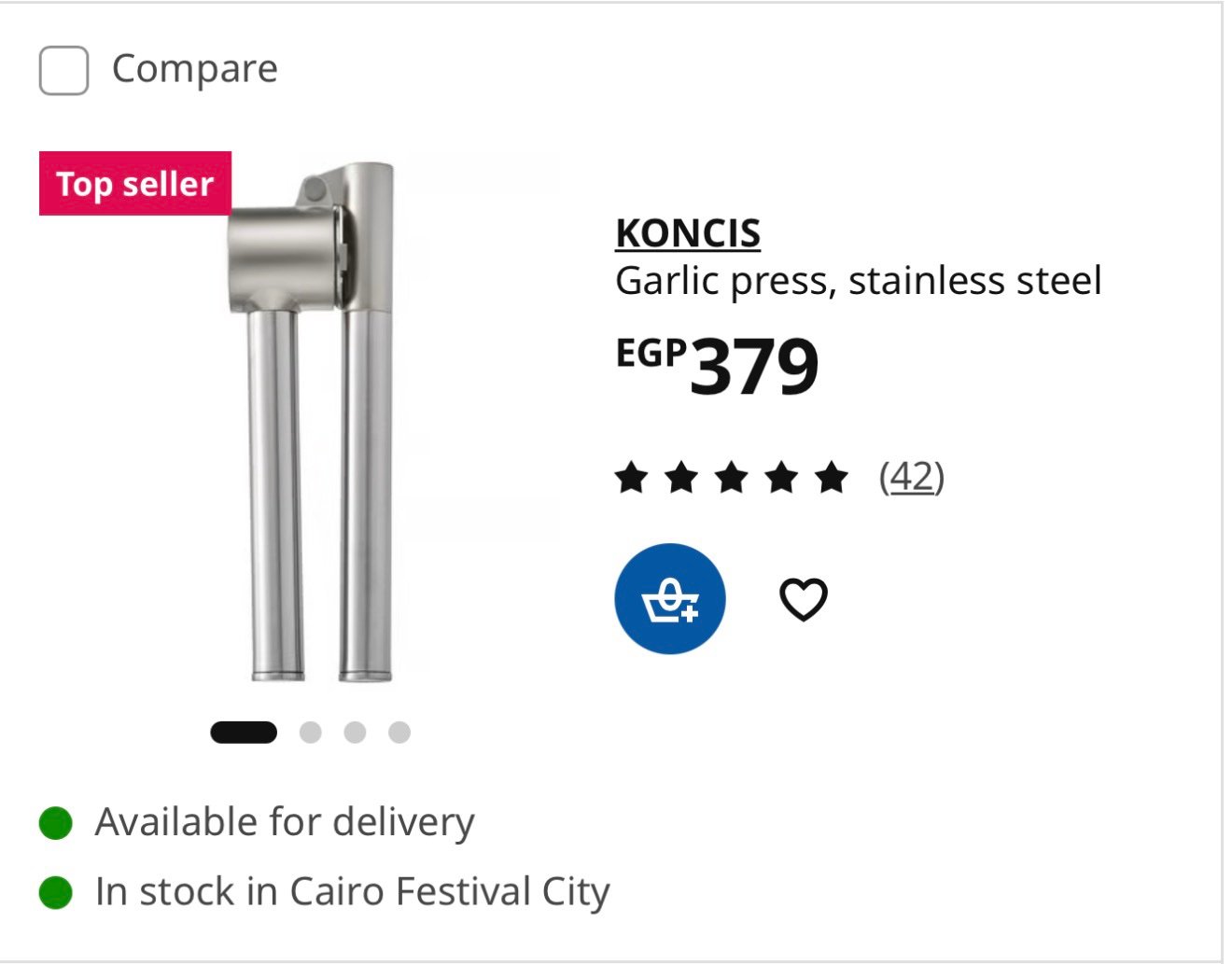Show the second product image dot
Screen dimensions: 1232x964
(x=311, y=733)
